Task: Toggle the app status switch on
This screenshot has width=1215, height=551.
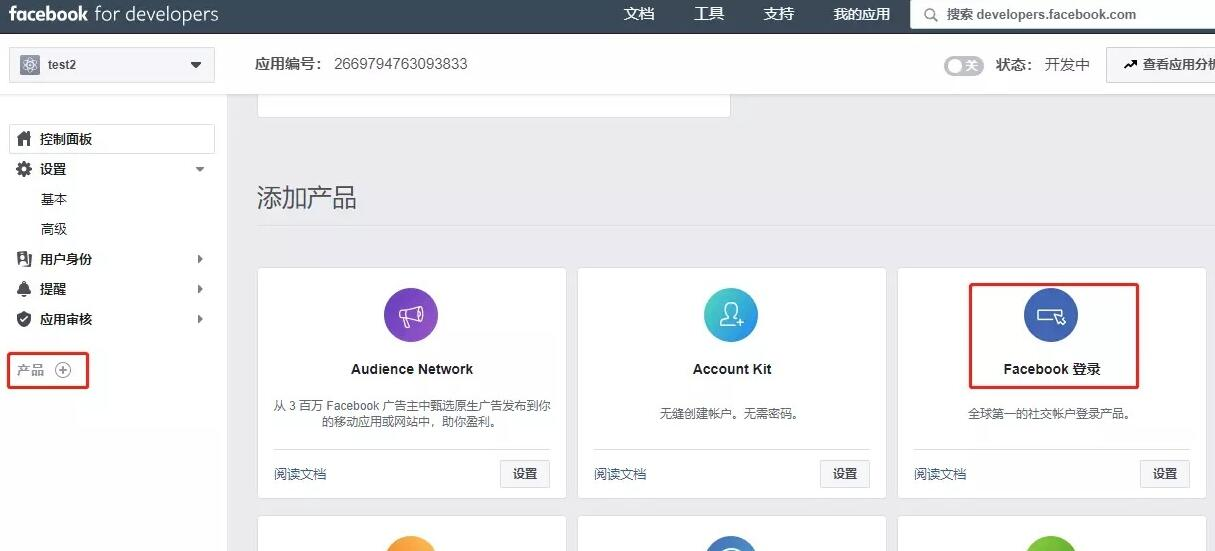Action: pyautogui.click(x=964, y=65)
